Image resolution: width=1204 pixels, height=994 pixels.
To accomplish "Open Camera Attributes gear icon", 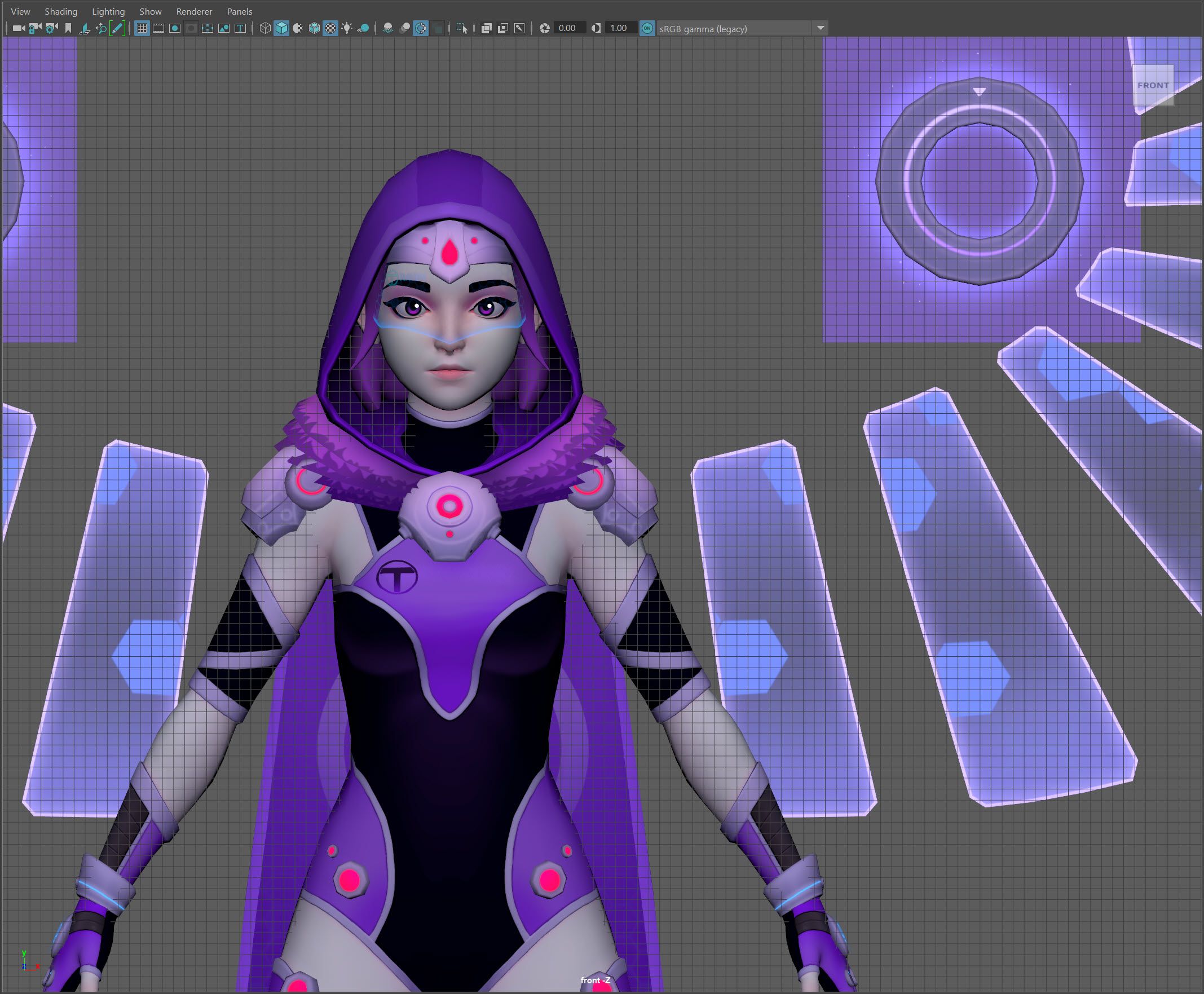I will click(51, 28).
